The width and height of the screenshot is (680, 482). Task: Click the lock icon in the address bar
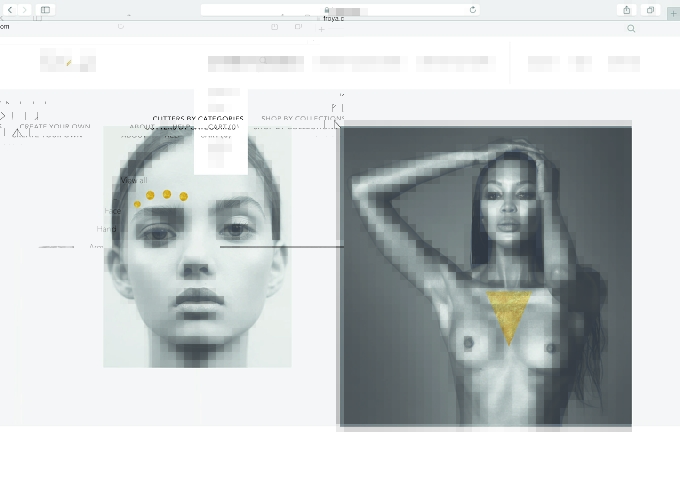pos(327,10)
